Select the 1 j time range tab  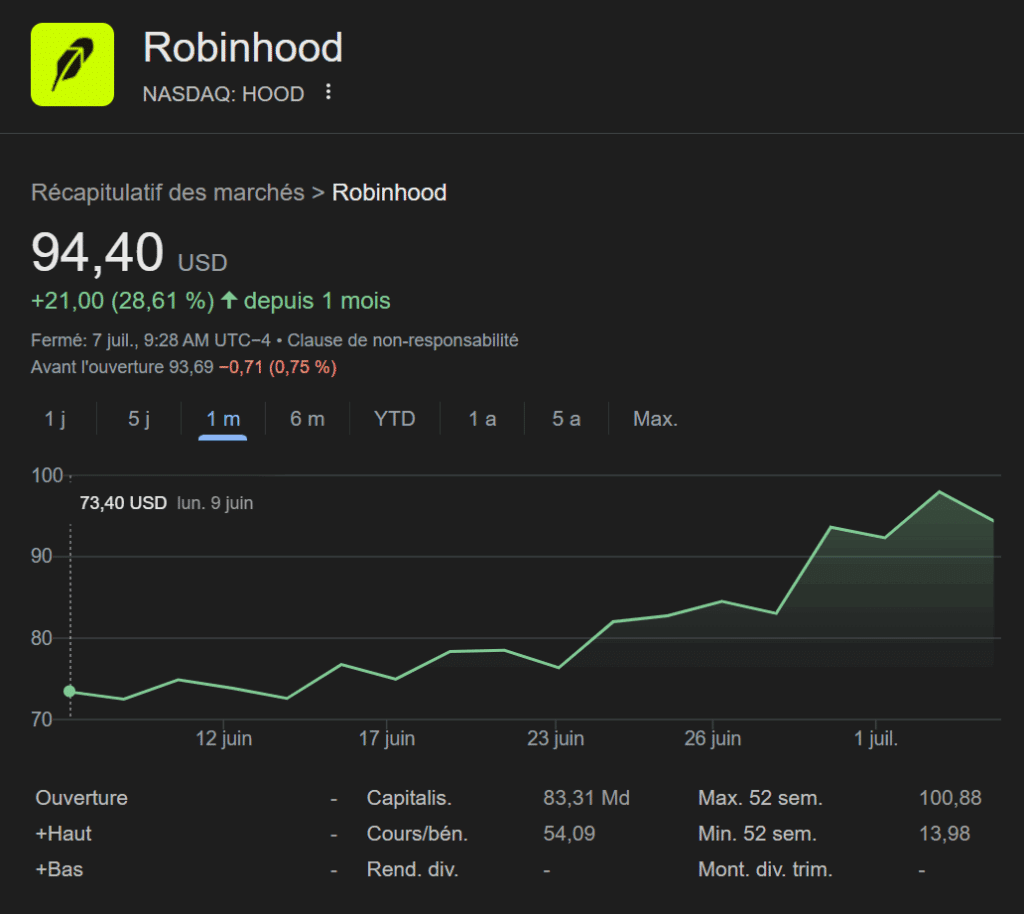click(x=55, y=418)
